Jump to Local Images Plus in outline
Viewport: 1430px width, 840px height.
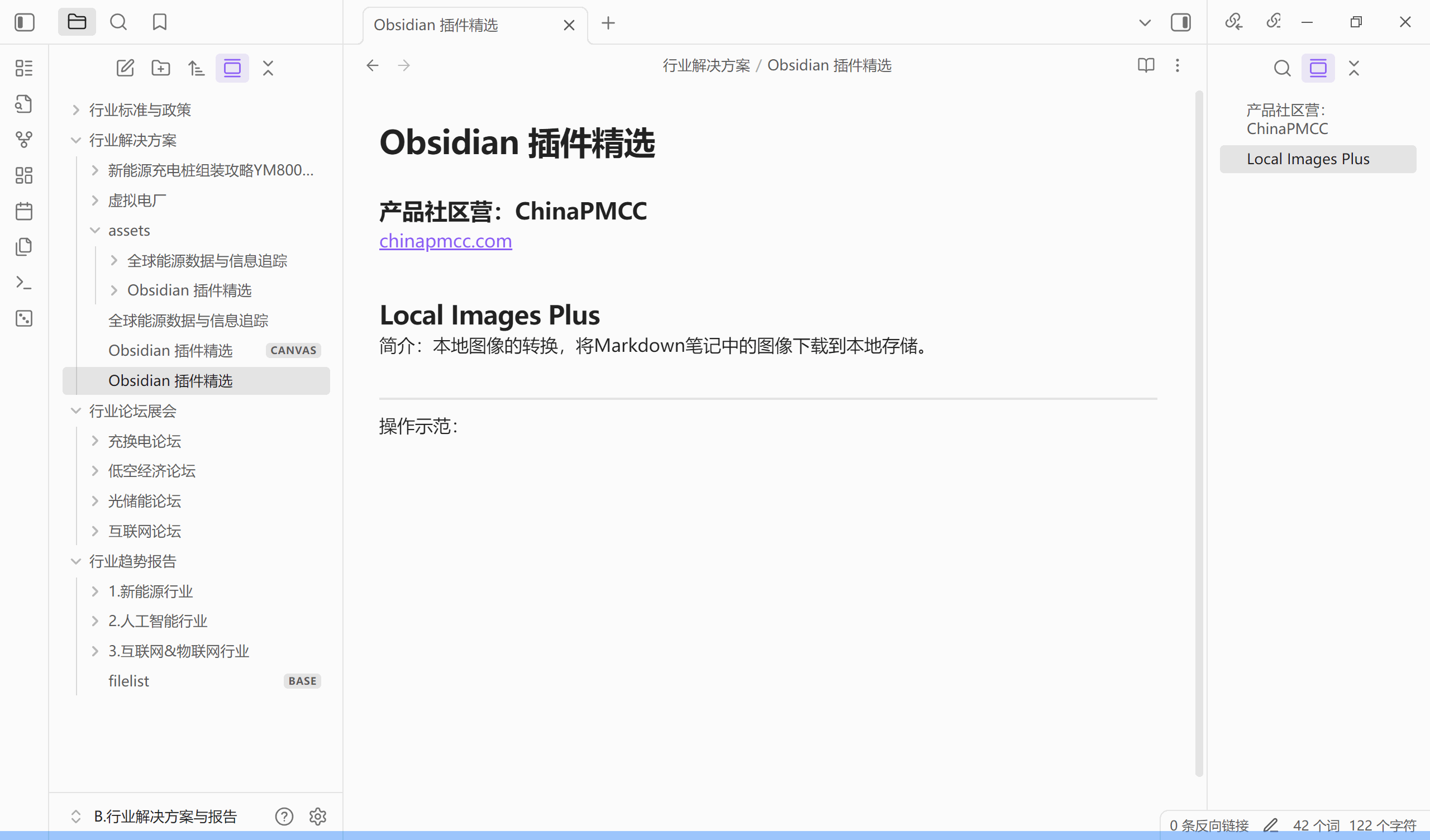pyautogui.click(x=1308, y=159)
